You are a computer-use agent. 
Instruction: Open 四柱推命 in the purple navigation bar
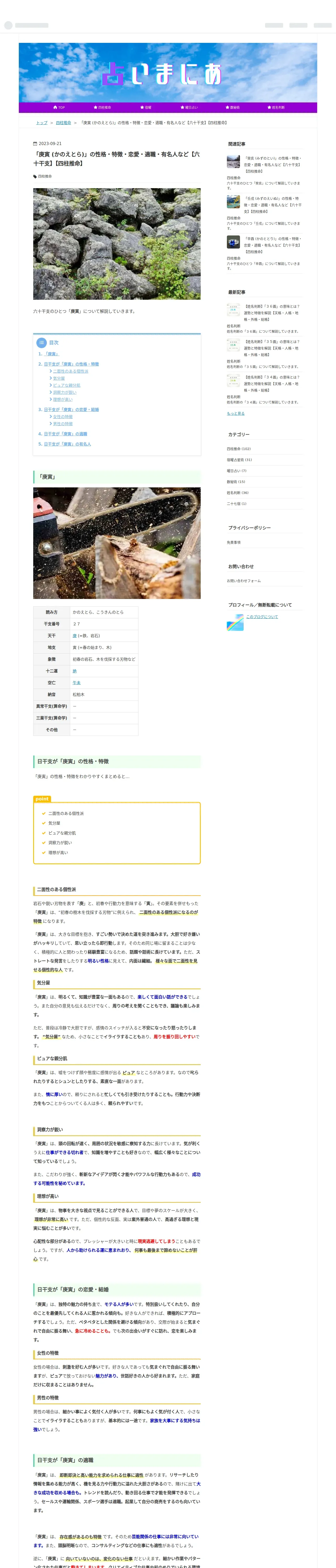(102, 107)
